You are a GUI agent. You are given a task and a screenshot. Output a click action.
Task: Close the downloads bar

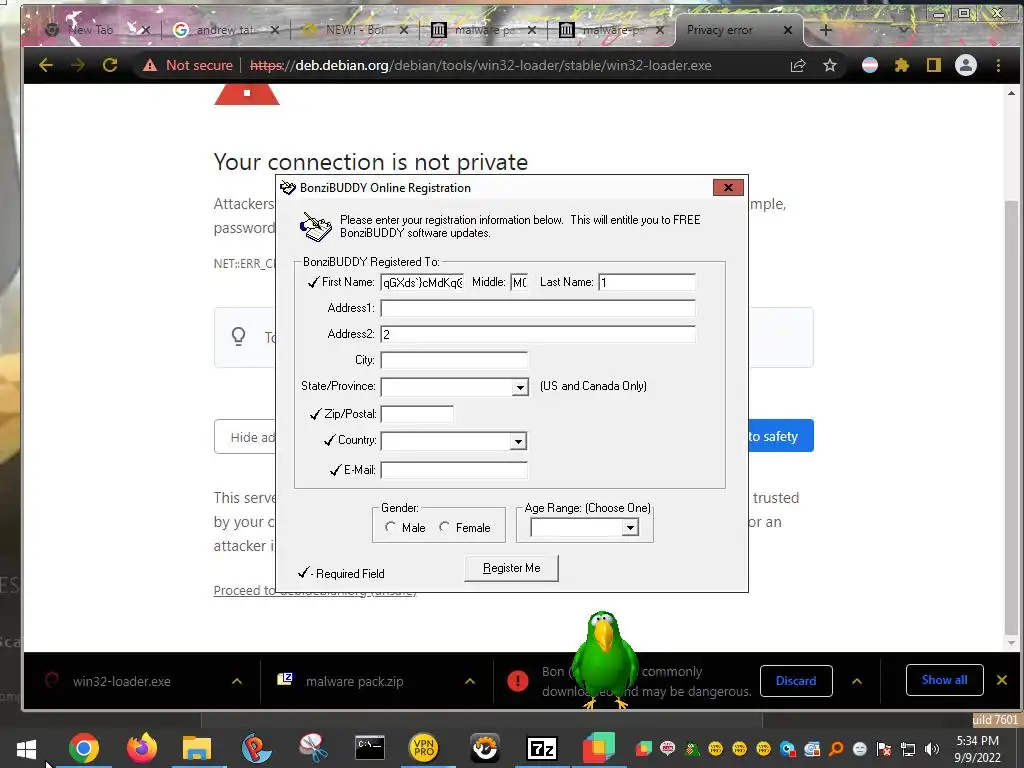(1002, 680)
